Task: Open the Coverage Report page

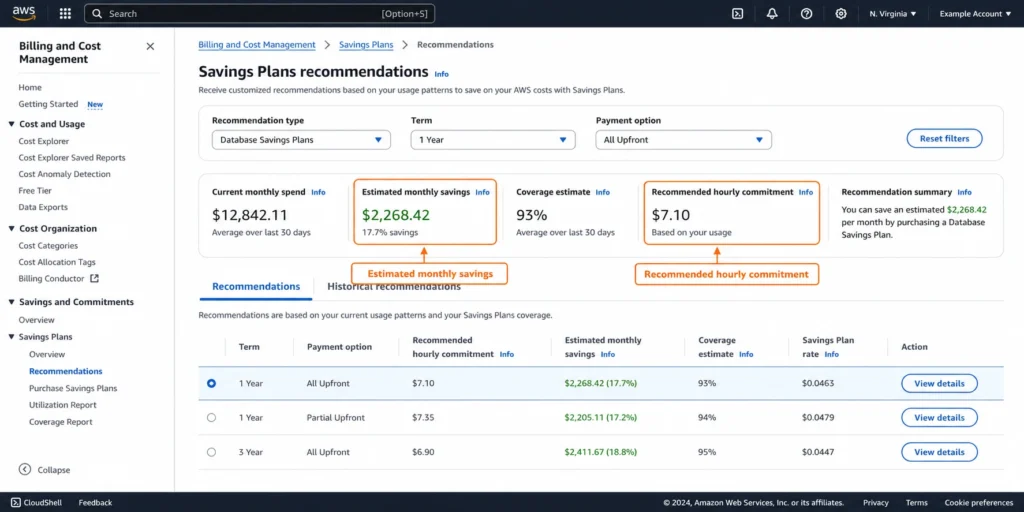Action: (x=61, y=422)
